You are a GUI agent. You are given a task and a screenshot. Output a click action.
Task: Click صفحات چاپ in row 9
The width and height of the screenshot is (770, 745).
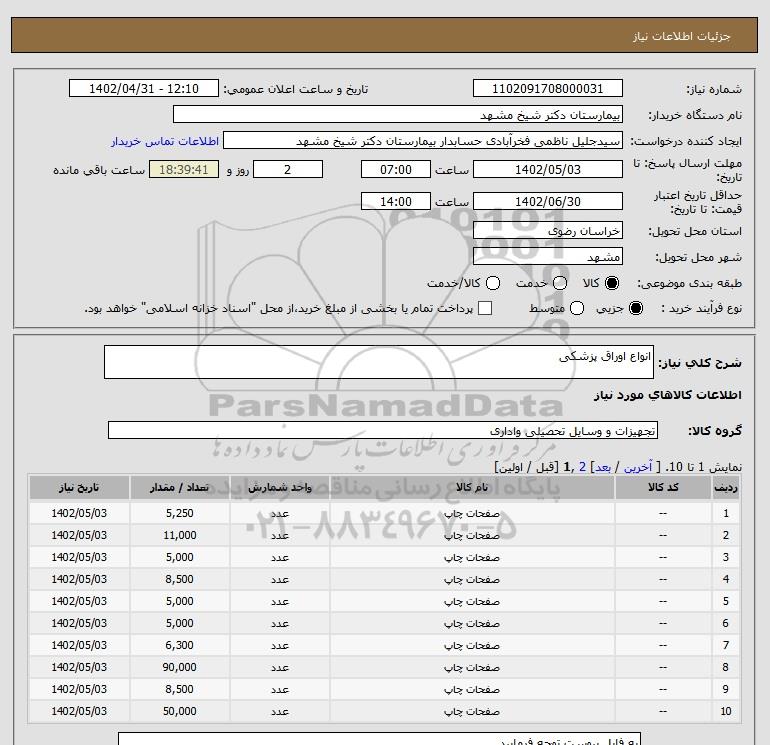(472, 690)
